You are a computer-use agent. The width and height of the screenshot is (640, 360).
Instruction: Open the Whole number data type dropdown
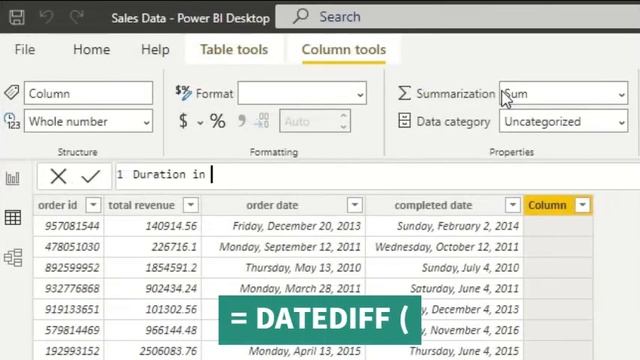(x=89, y=121)
